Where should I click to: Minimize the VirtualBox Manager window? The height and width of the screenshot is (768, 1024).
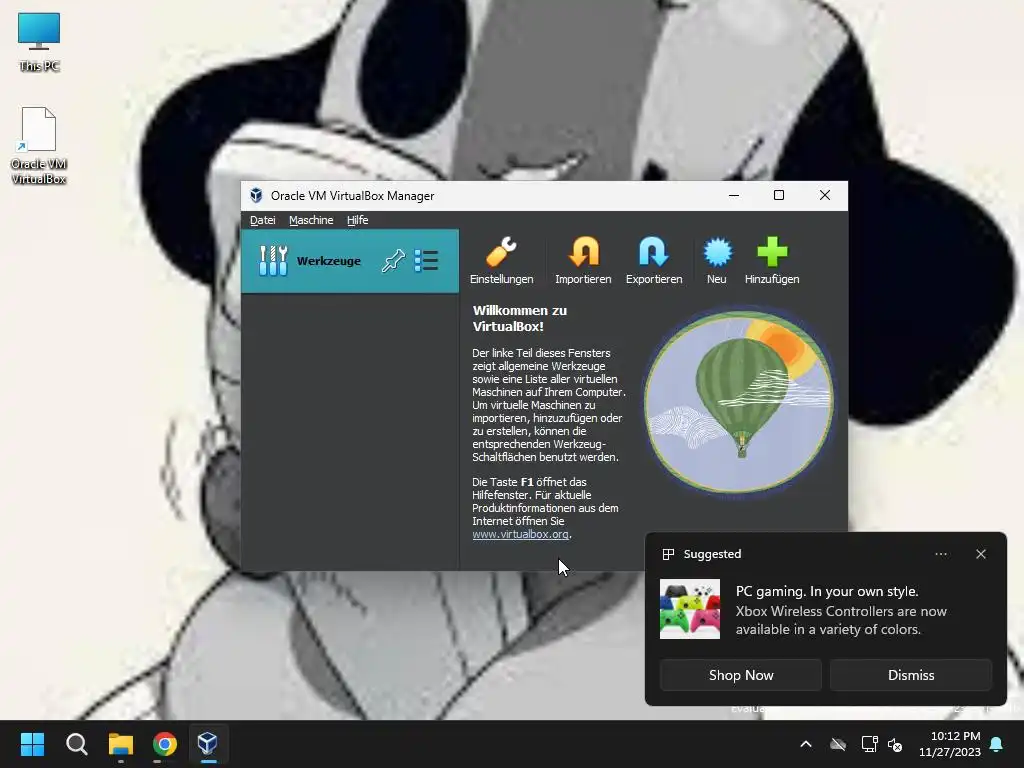coord(734,195)
